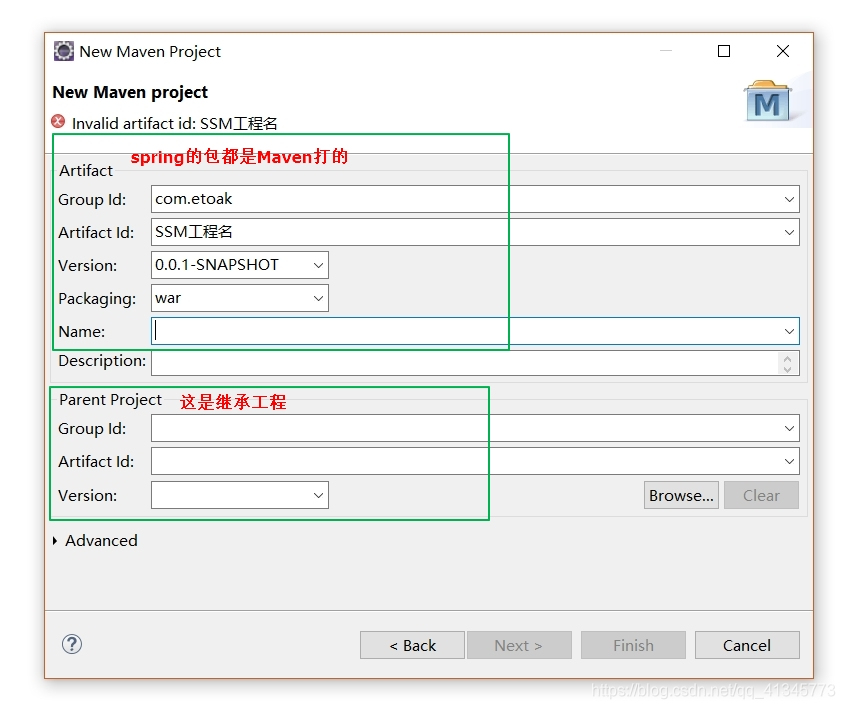Image resolution: width=845 pixels, height=709 pixels.
Task: Browse for a parent project
Action: (681, 495)
